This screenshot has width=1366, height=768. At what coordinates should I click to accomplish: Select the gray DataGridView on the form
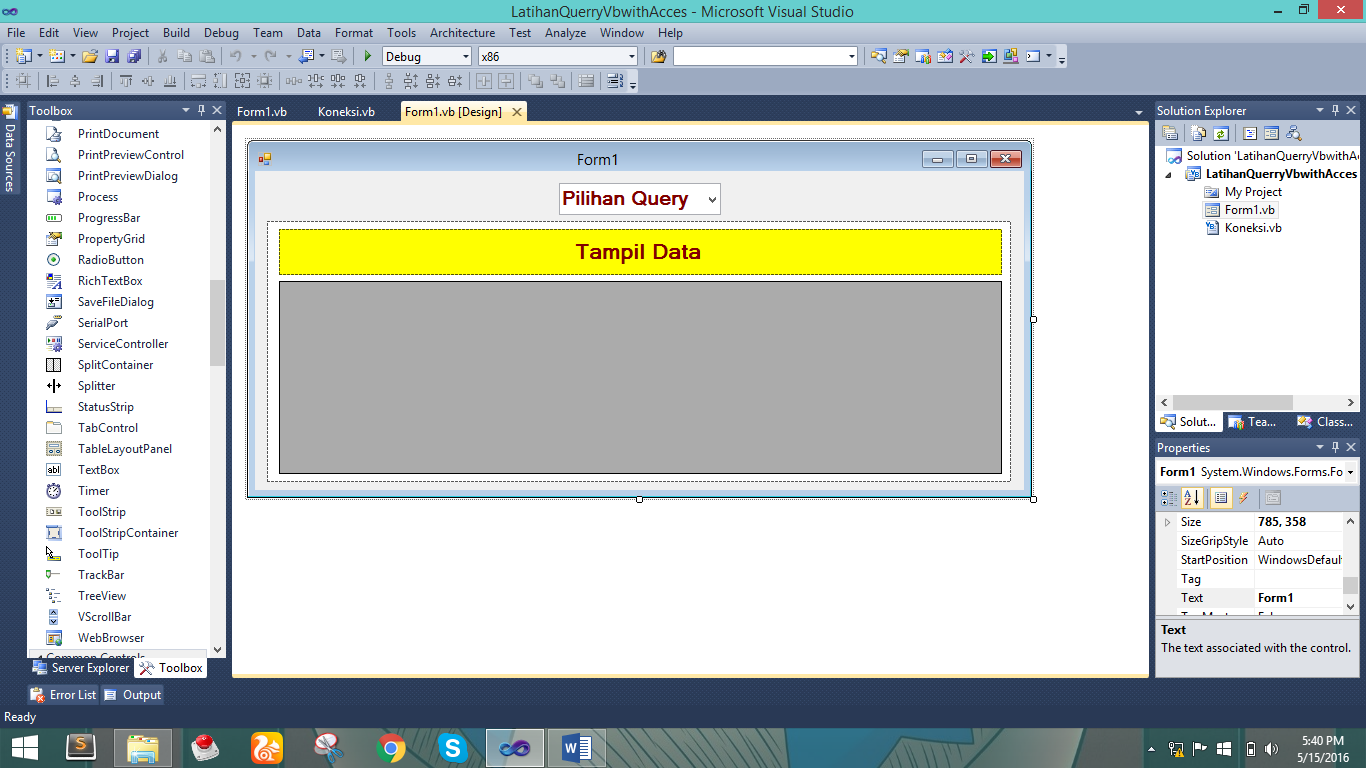coord(640,377)
